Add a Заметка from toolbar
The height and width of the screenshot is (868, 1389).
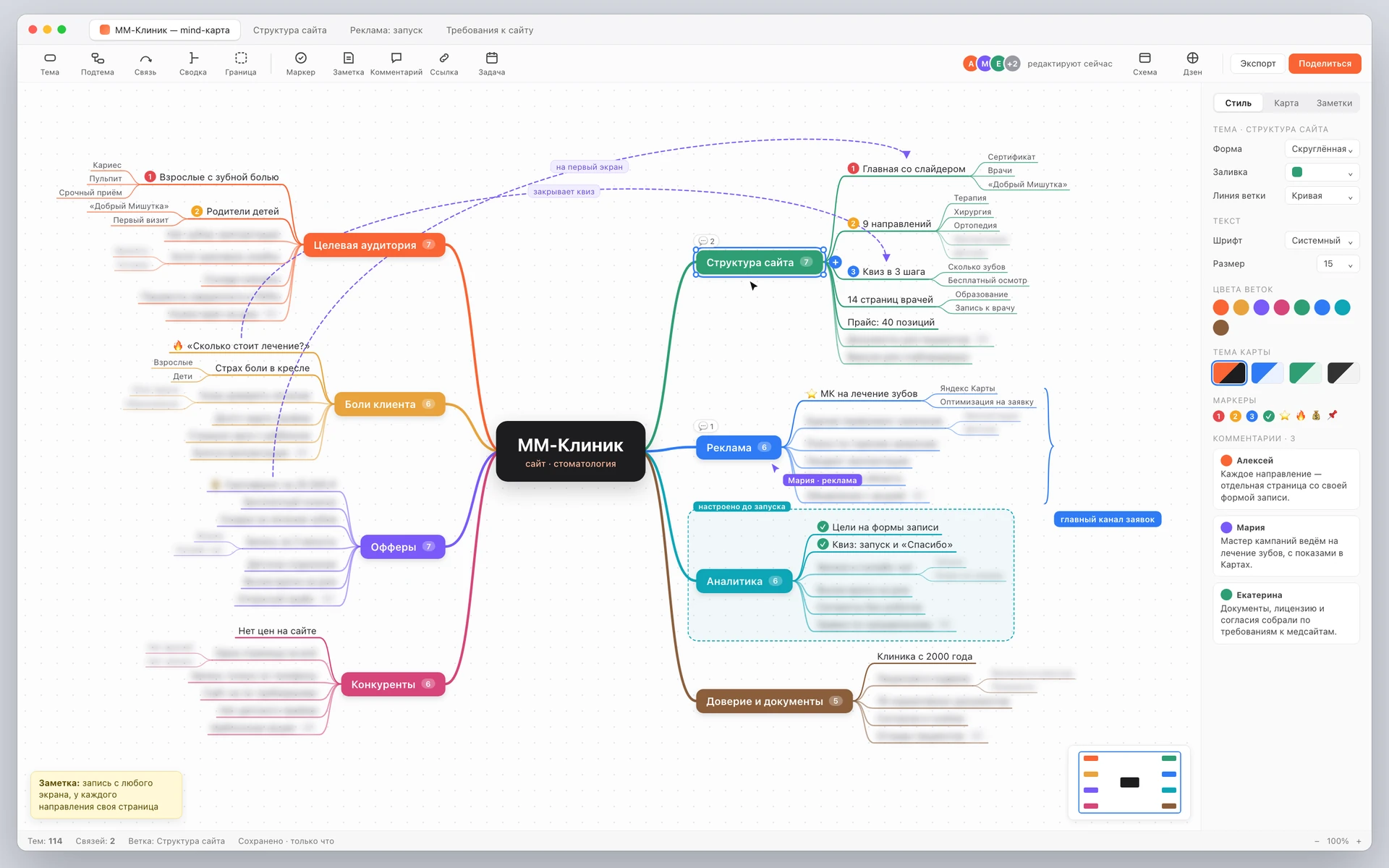(349, 64)
